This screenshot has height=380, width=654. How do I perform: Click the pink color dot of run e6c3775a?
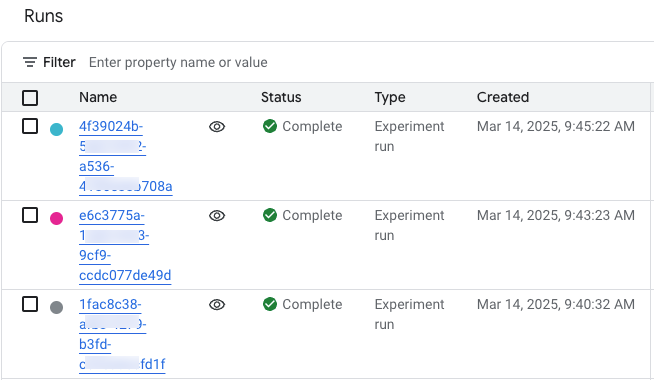[56, 218]
